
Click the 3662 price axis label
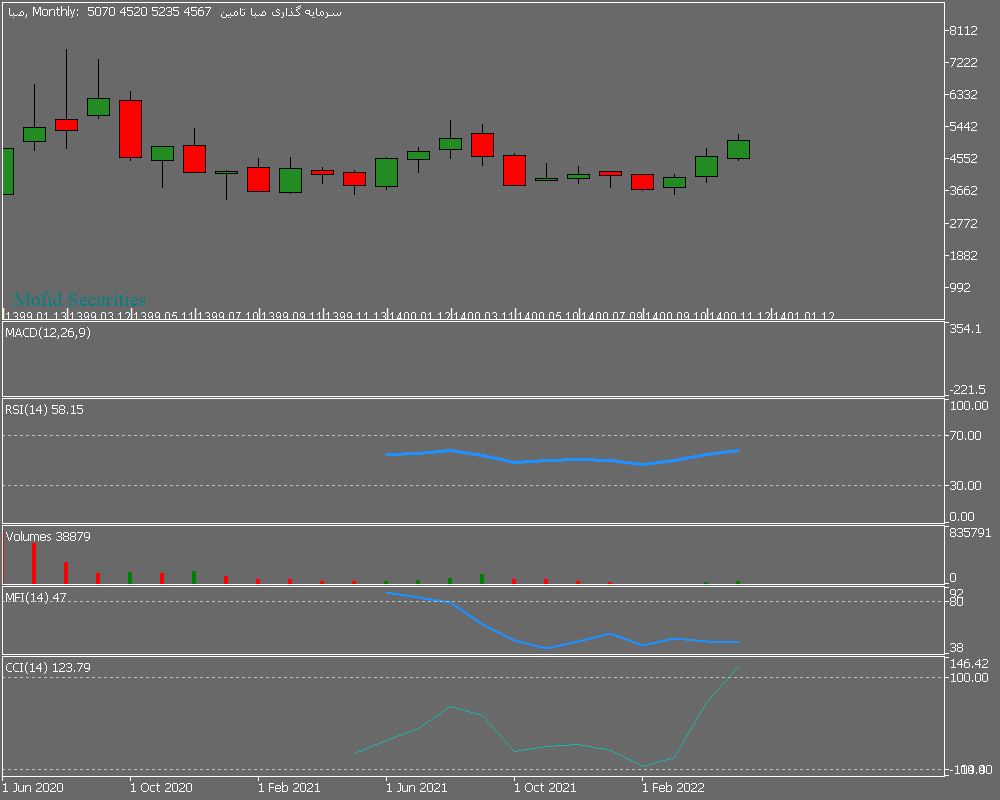(964, 190)
